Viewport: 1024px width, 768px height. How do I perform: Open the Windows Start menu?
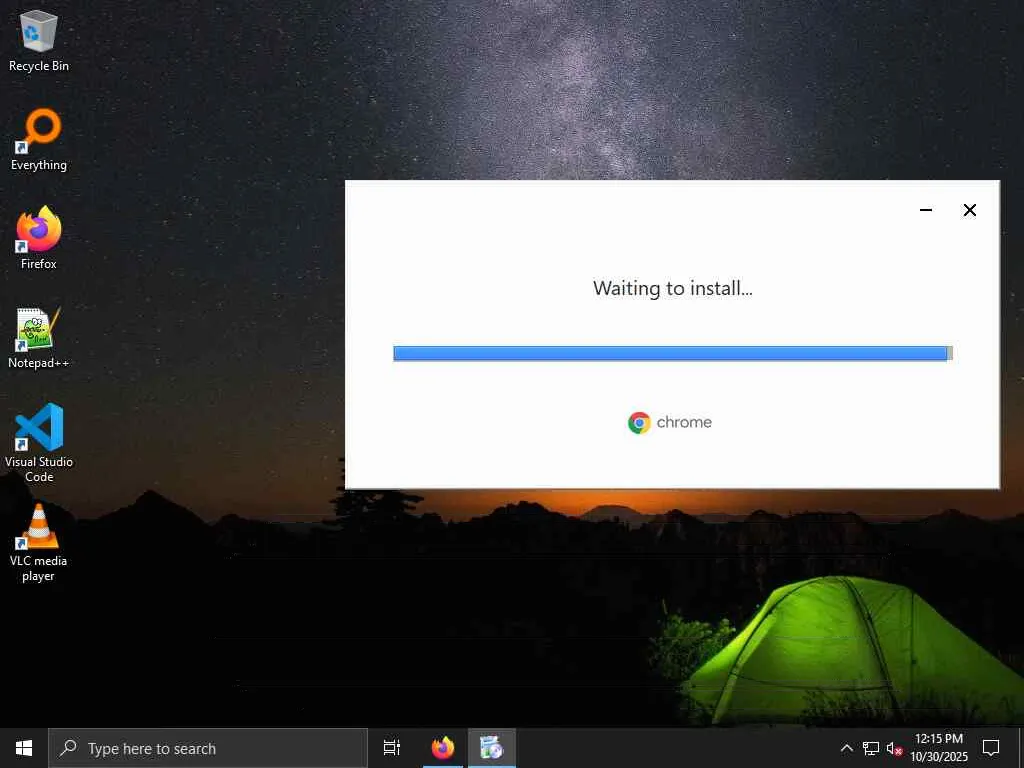click(24, 748)
